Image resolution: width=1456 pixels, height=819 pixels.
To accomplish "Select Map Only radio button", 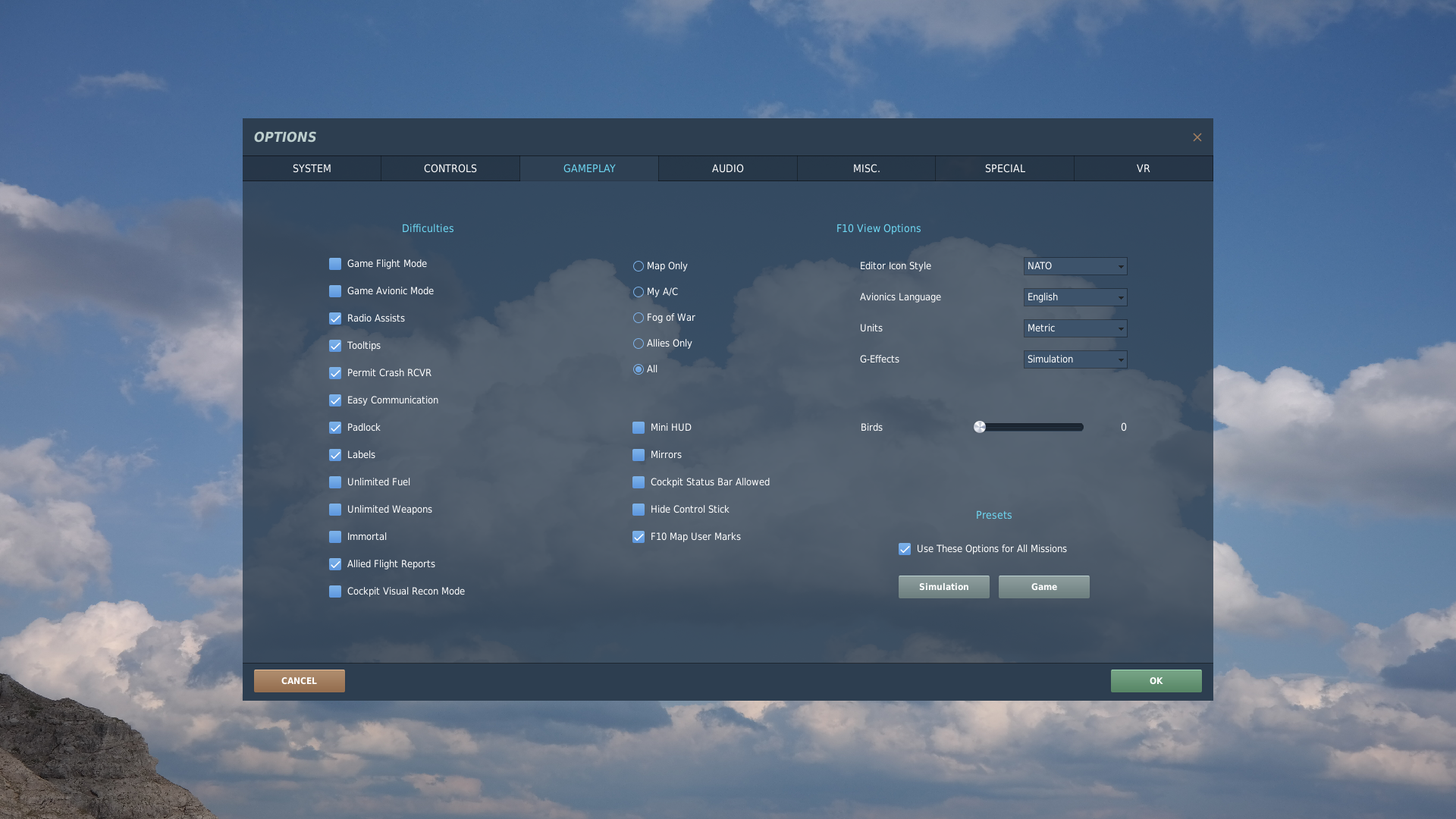I will (639, 266).
